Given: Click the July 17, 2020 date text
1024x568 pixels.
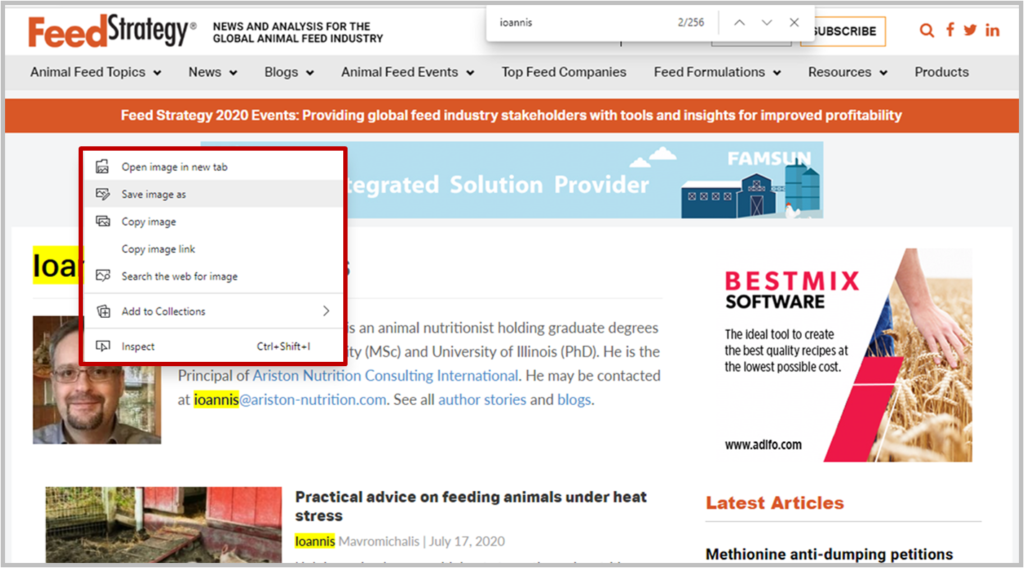Looking at the screenshot, I should 467,541.
